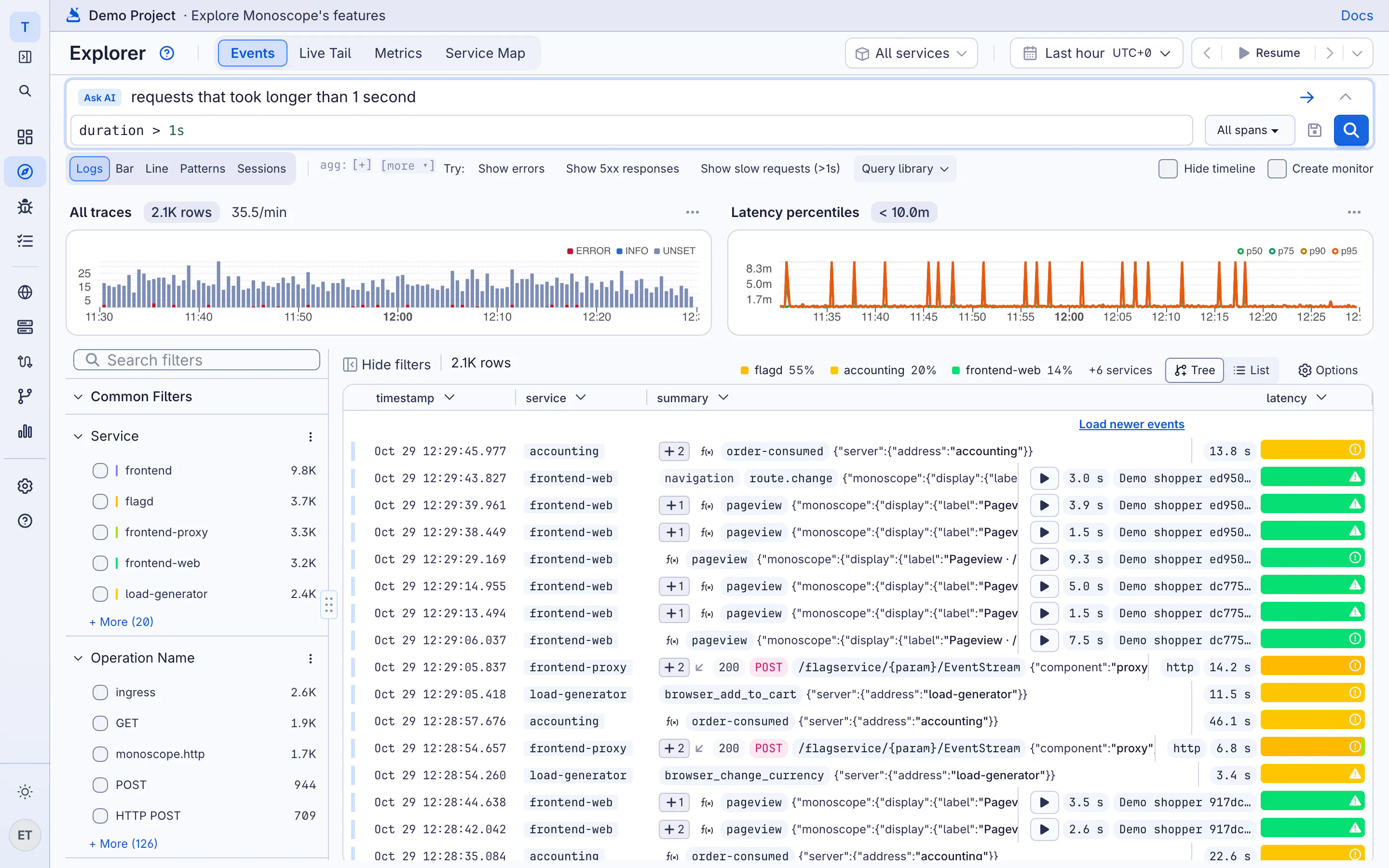Open Latency percentiles chart three-dot menu
The width and height of the screenshot is (1389, 868).
(x=1354, y=212)
